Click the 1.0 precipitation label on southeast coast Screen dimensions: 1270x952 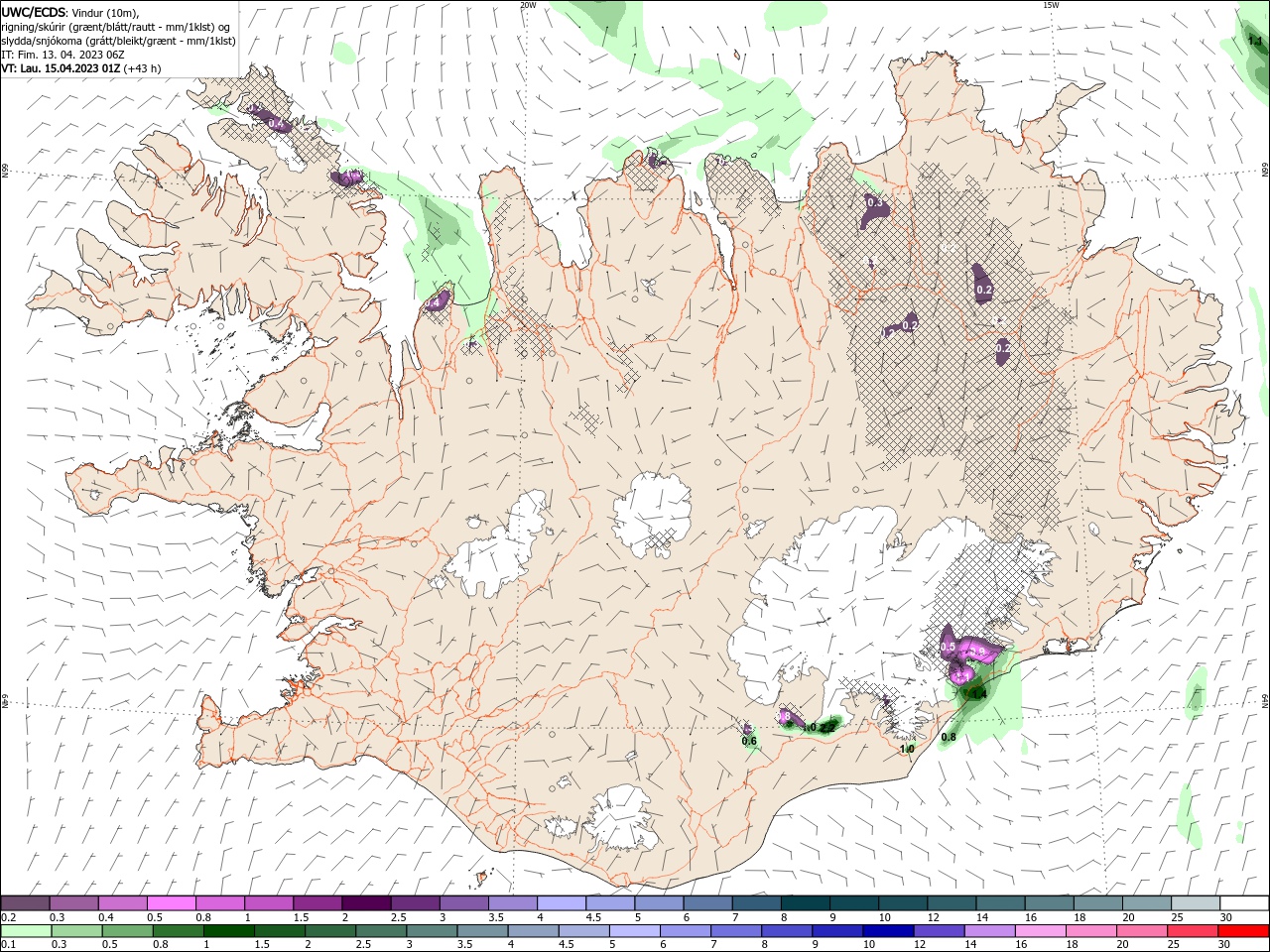pyautogui.click(x=907, y=749)
